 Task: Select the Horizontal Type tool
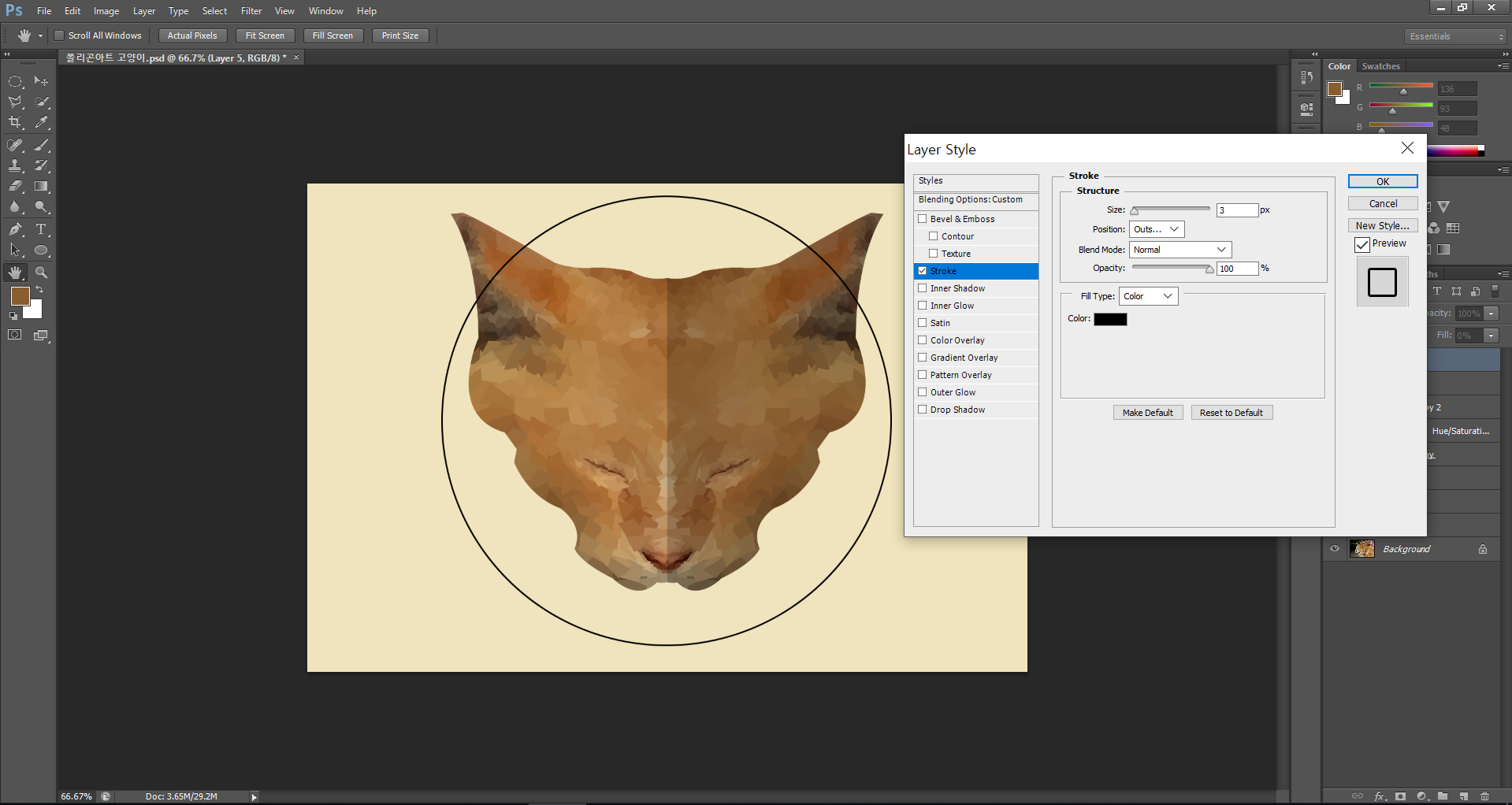point(41,229)
